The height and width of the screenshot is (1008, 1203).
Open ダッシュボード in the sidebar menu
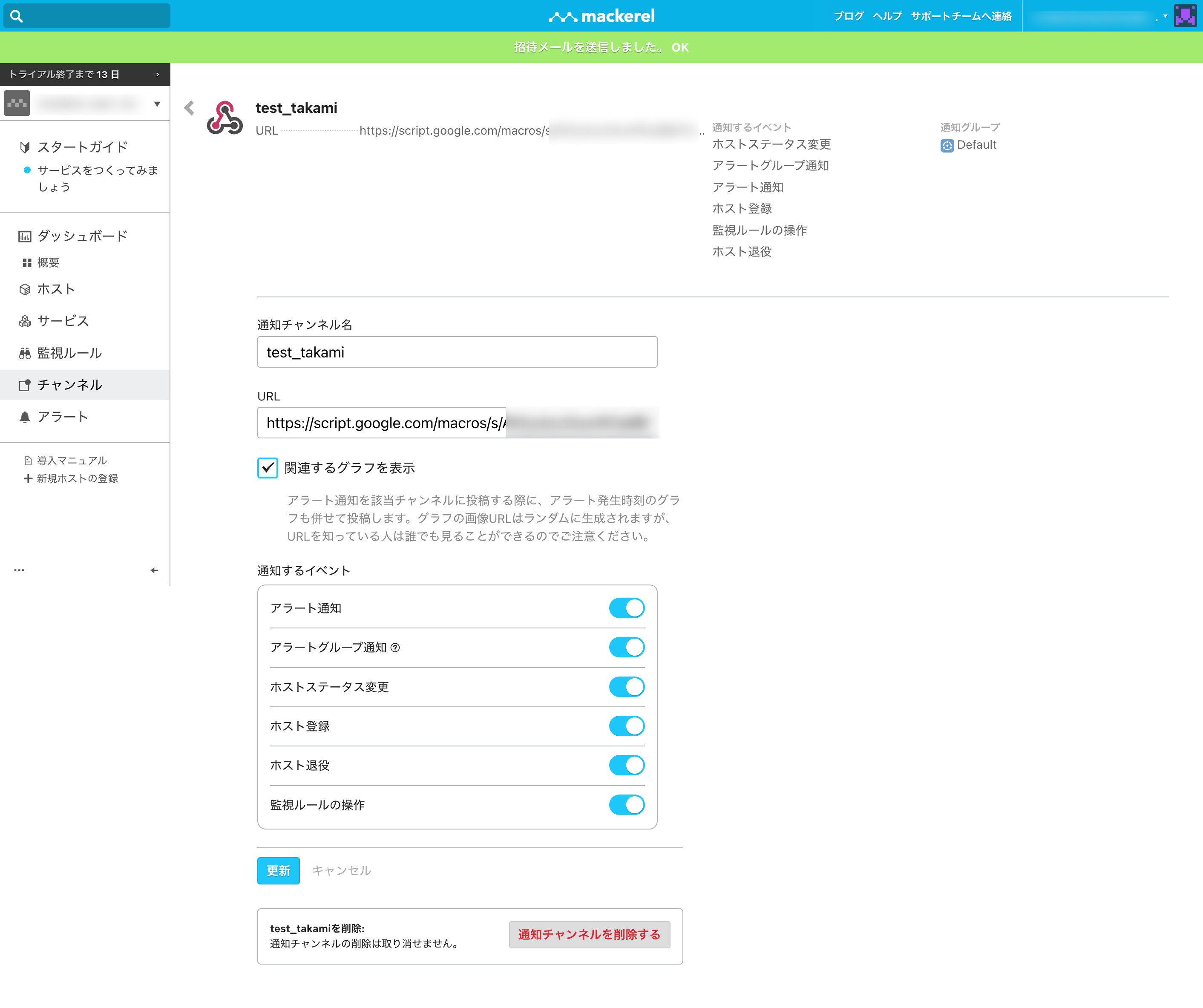point(82,236)
